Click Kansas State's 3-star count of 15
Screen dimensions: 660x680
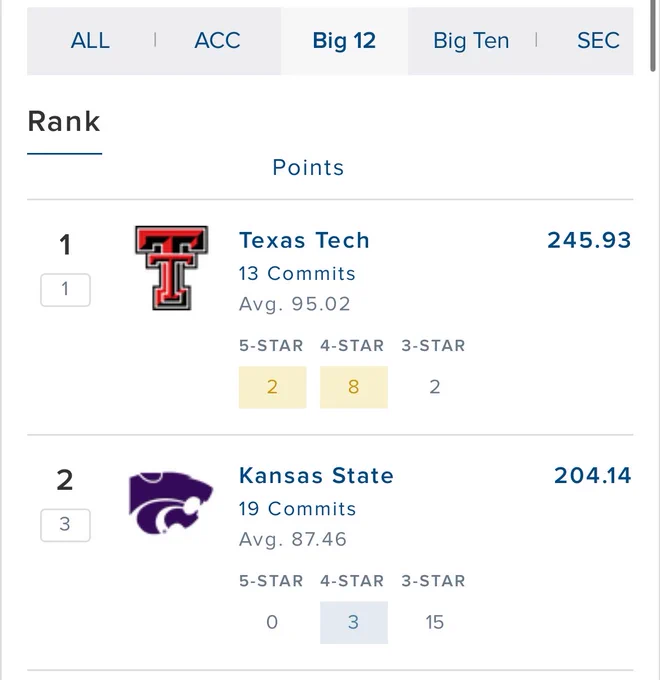pos(435,622)
